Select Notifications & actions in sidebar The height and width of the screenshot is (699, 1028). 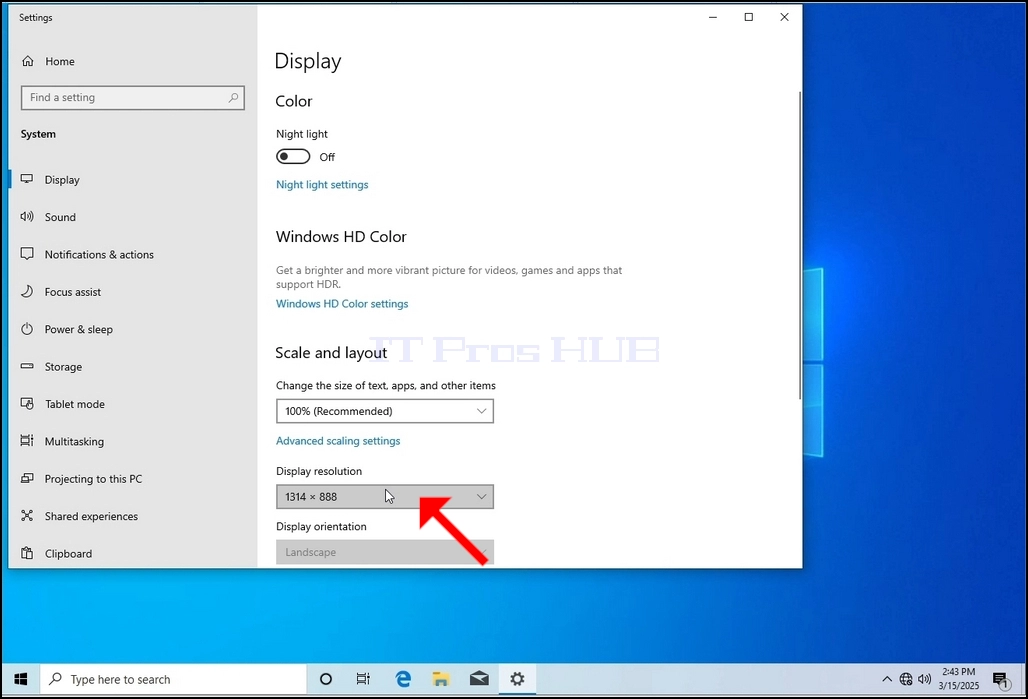tap(133, 254)
